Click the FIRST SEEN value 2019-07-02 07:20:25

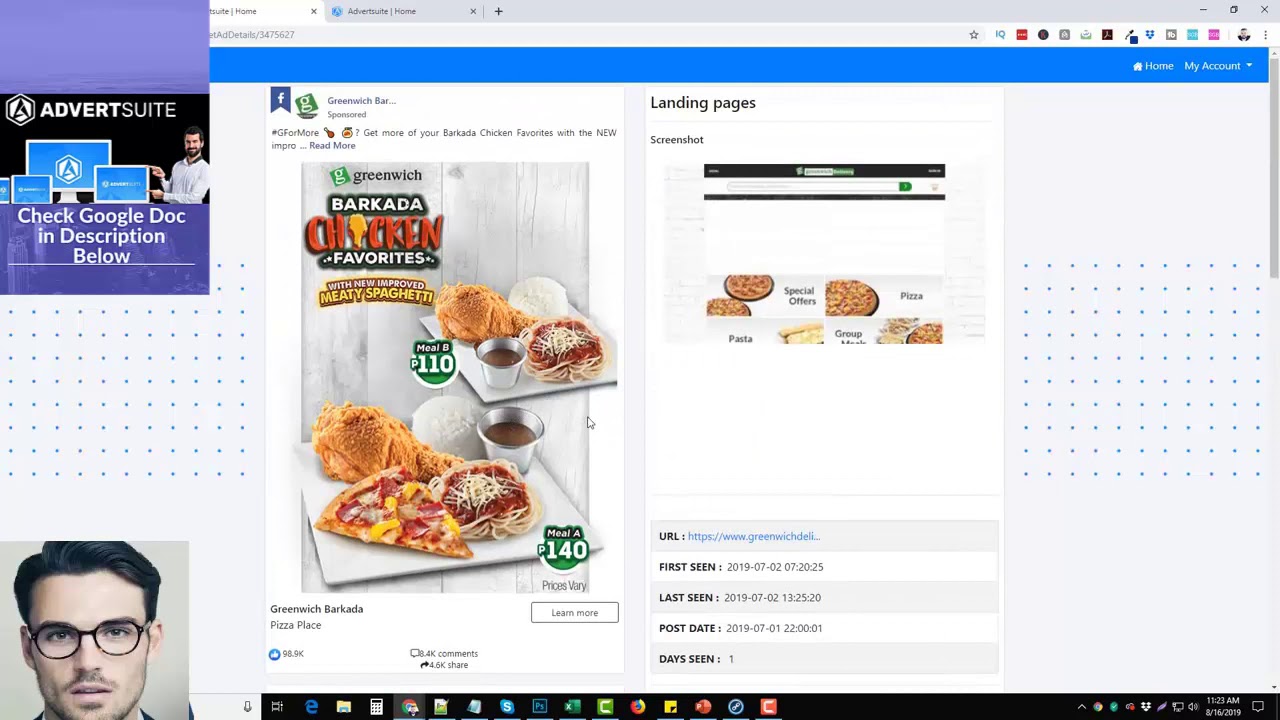[x=775, y=567]
